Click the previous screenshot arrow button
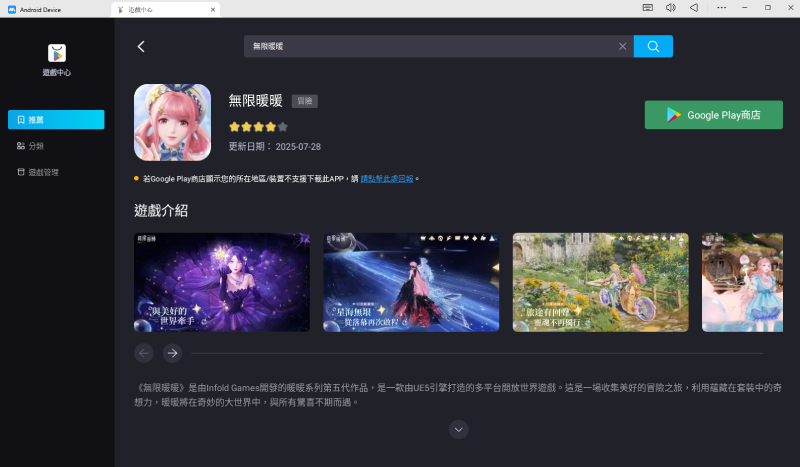Viewport: 800px width, 467px height. pos(144,353)
